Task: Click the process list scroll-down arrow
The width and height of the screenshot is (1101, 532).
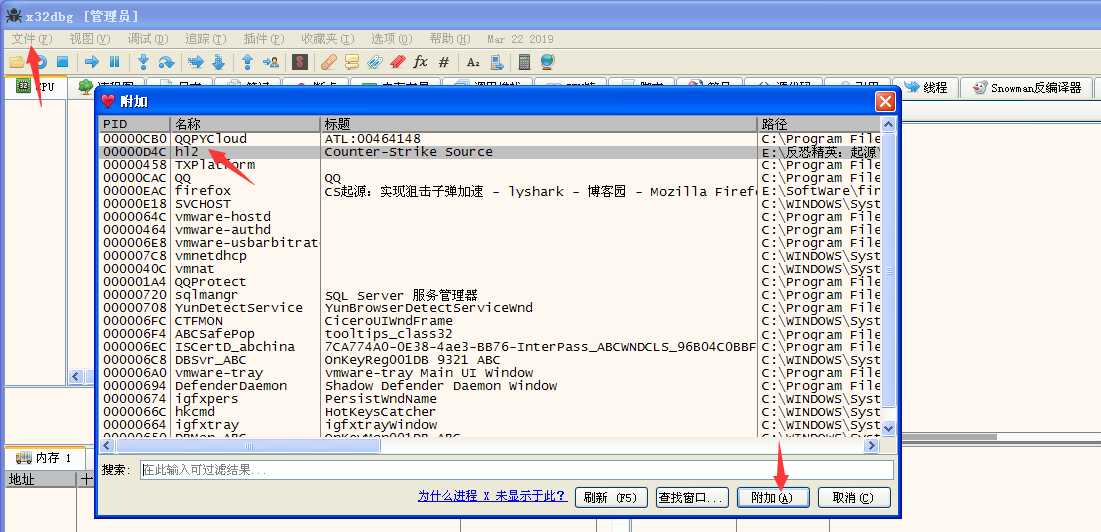Action: (888, 427)
